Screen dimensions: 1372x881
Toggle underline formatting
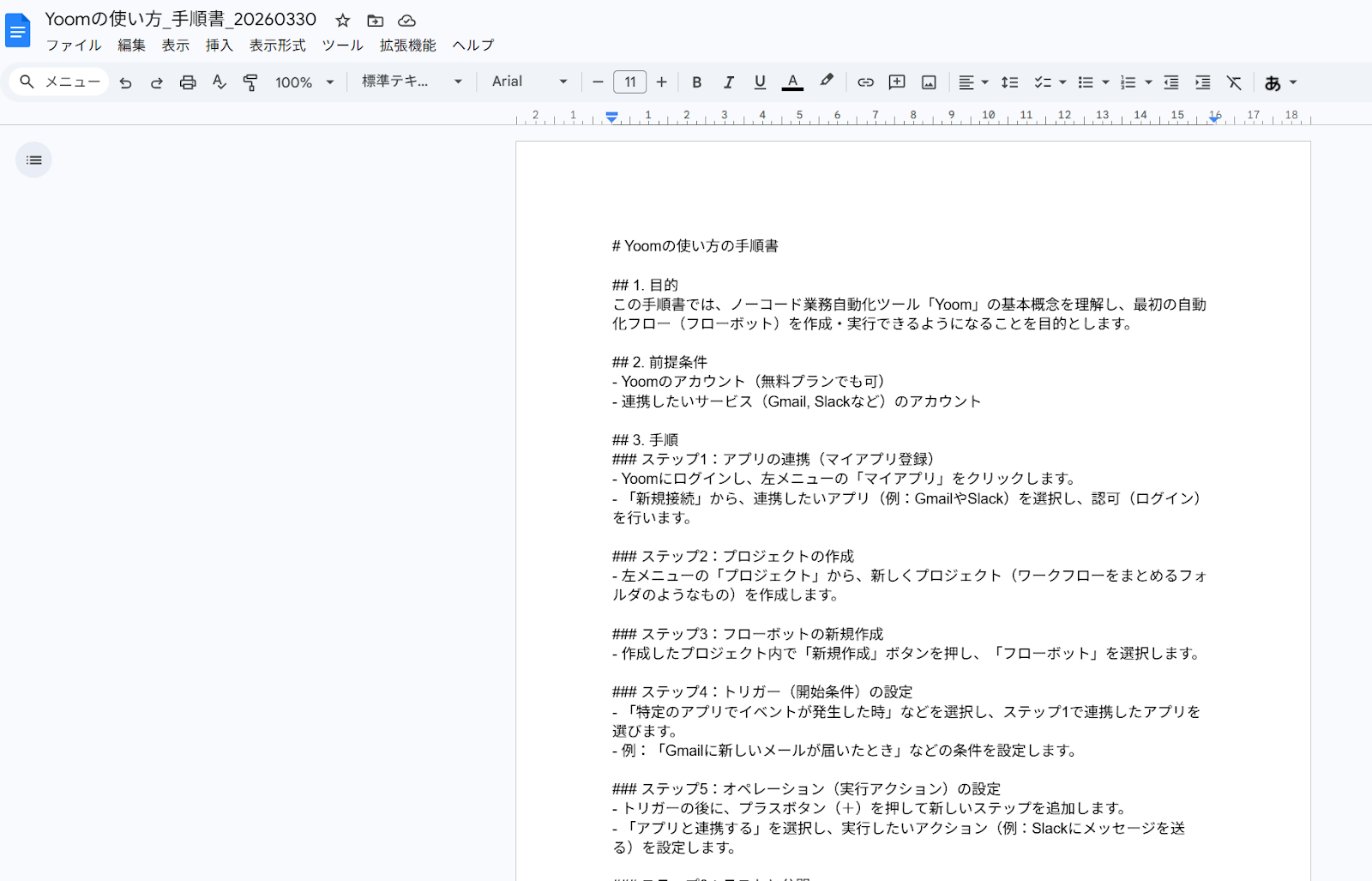[x=760, y=82]
